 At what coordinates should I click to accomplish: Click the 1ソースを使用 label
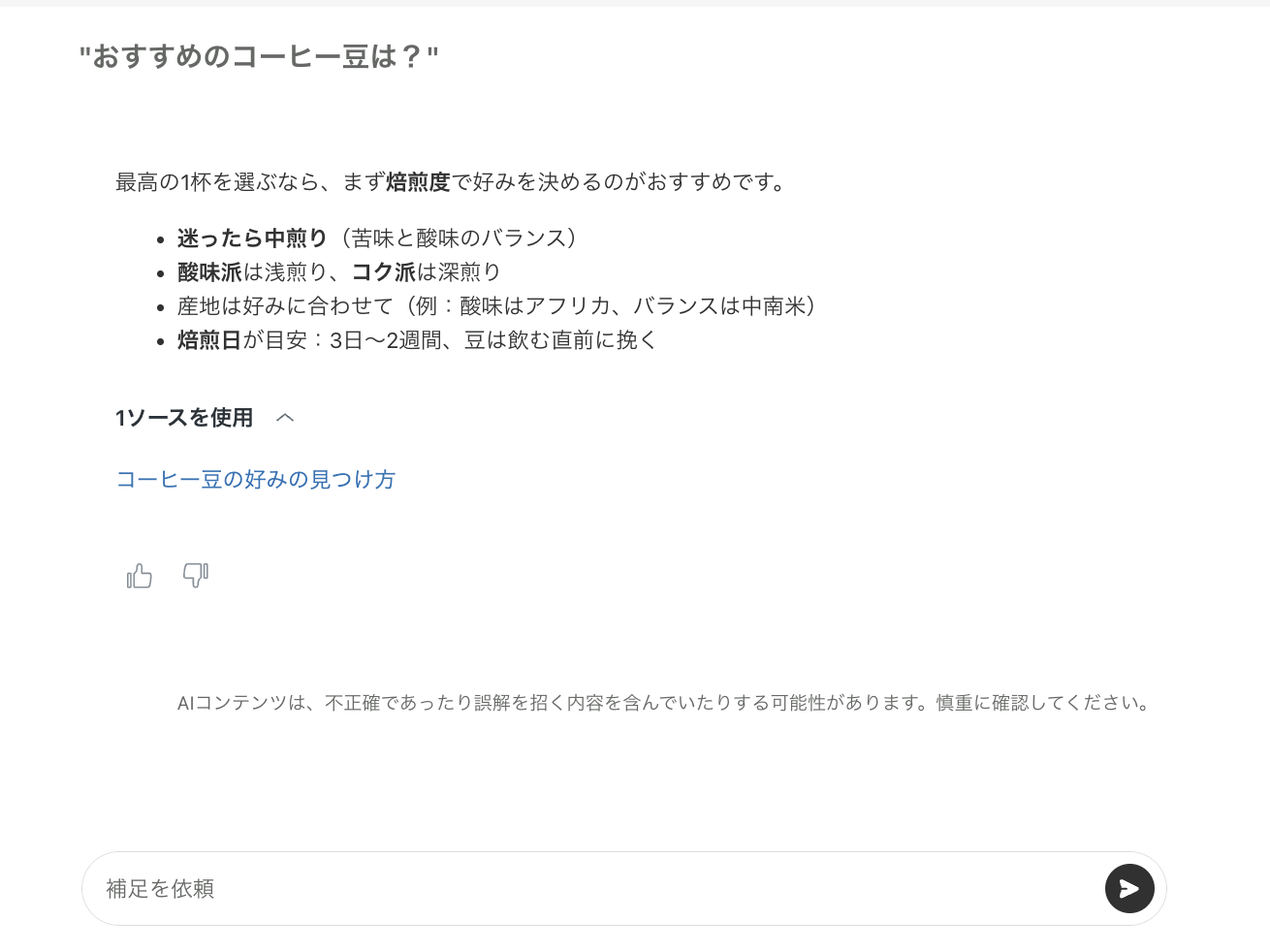coord(184,418)
